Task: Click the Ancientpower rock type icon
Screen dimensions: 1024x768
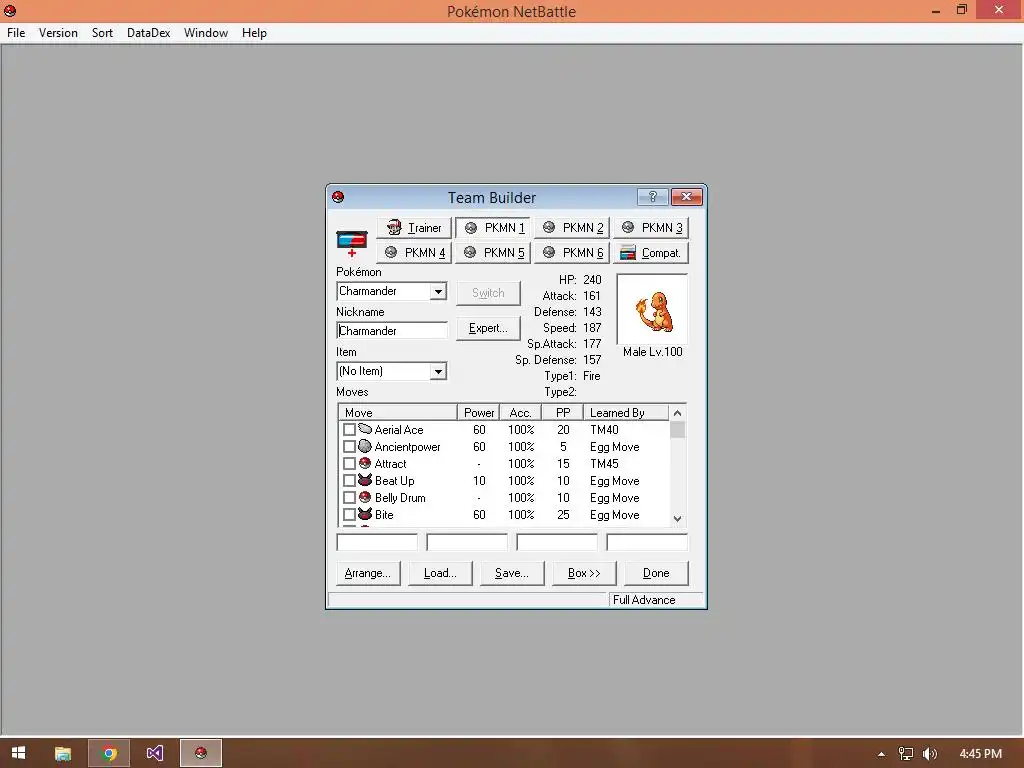Action: [x=365, y=446]
